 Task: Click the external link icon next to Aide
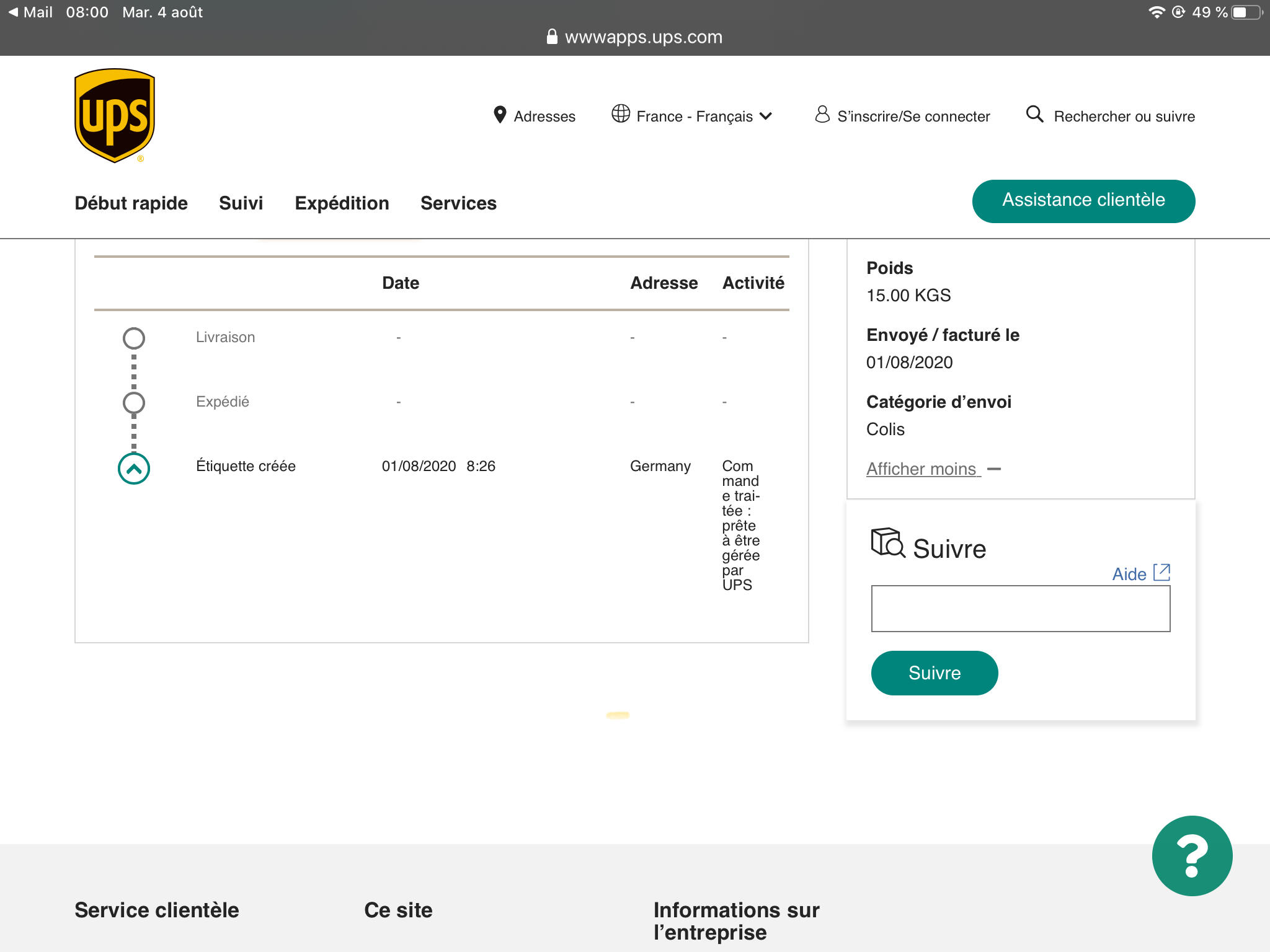click(1161, 572)
